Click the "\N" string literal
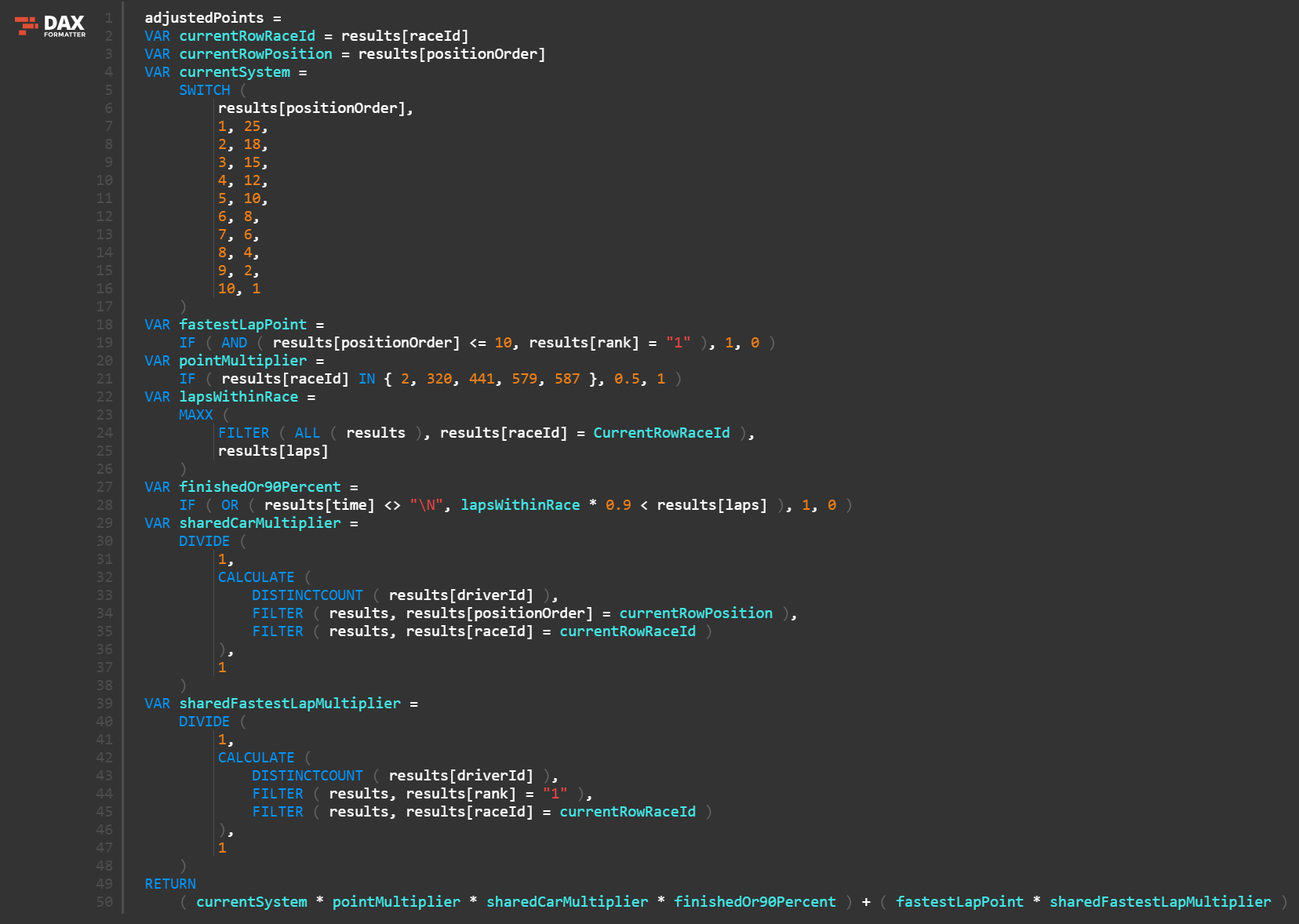The width and height of the screenshot is (1299, 924). click(x=426, y=505)
